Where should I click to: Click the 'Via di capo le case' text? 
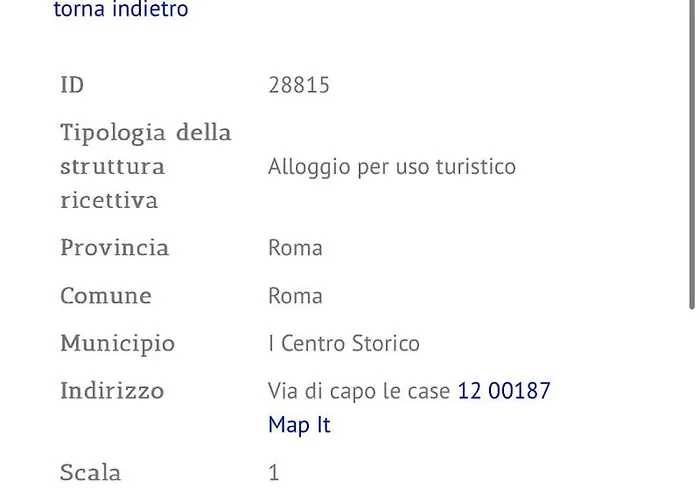coord(359,391)
